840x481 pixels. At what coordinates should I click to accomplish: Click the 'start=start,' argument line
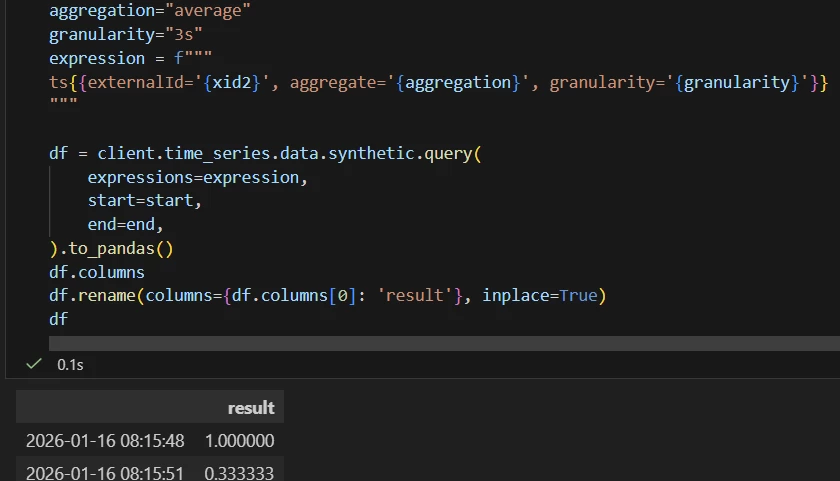[145, 201]
